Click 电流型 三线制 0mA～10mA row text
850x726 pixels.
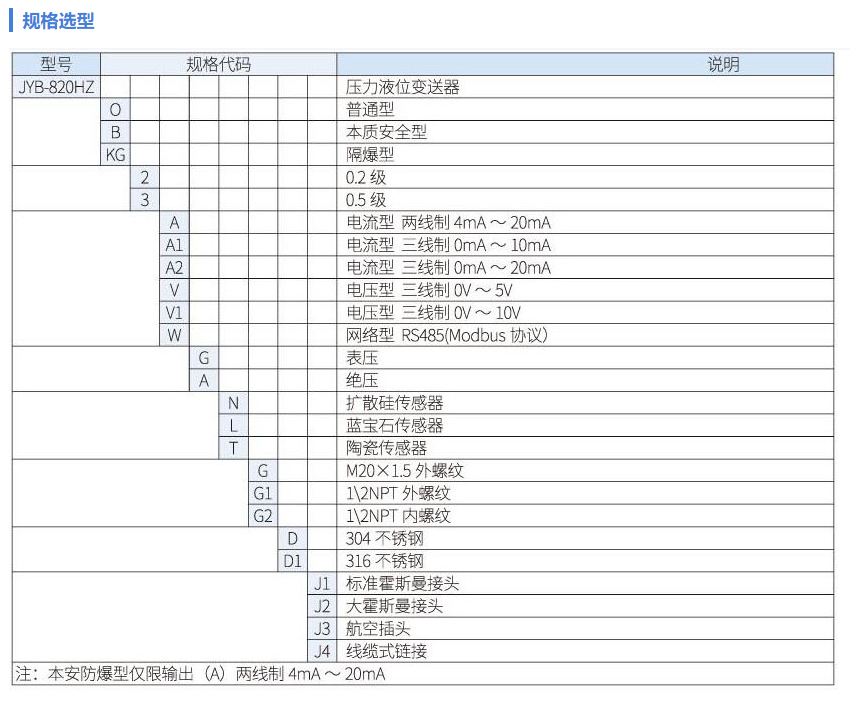(x=448, y=245)
